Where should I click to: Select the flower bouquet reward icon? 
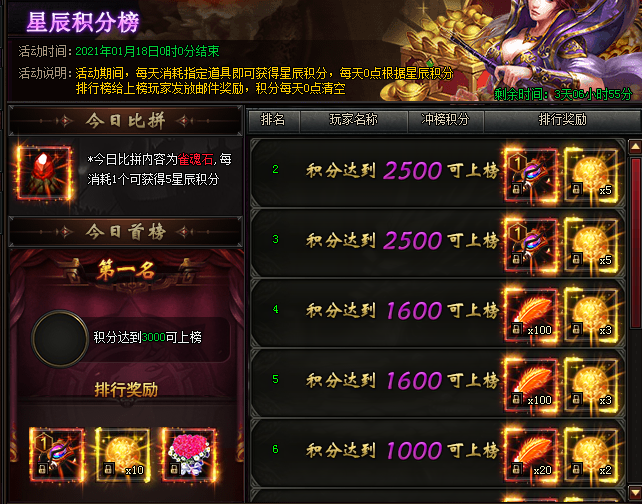point(188,454)
